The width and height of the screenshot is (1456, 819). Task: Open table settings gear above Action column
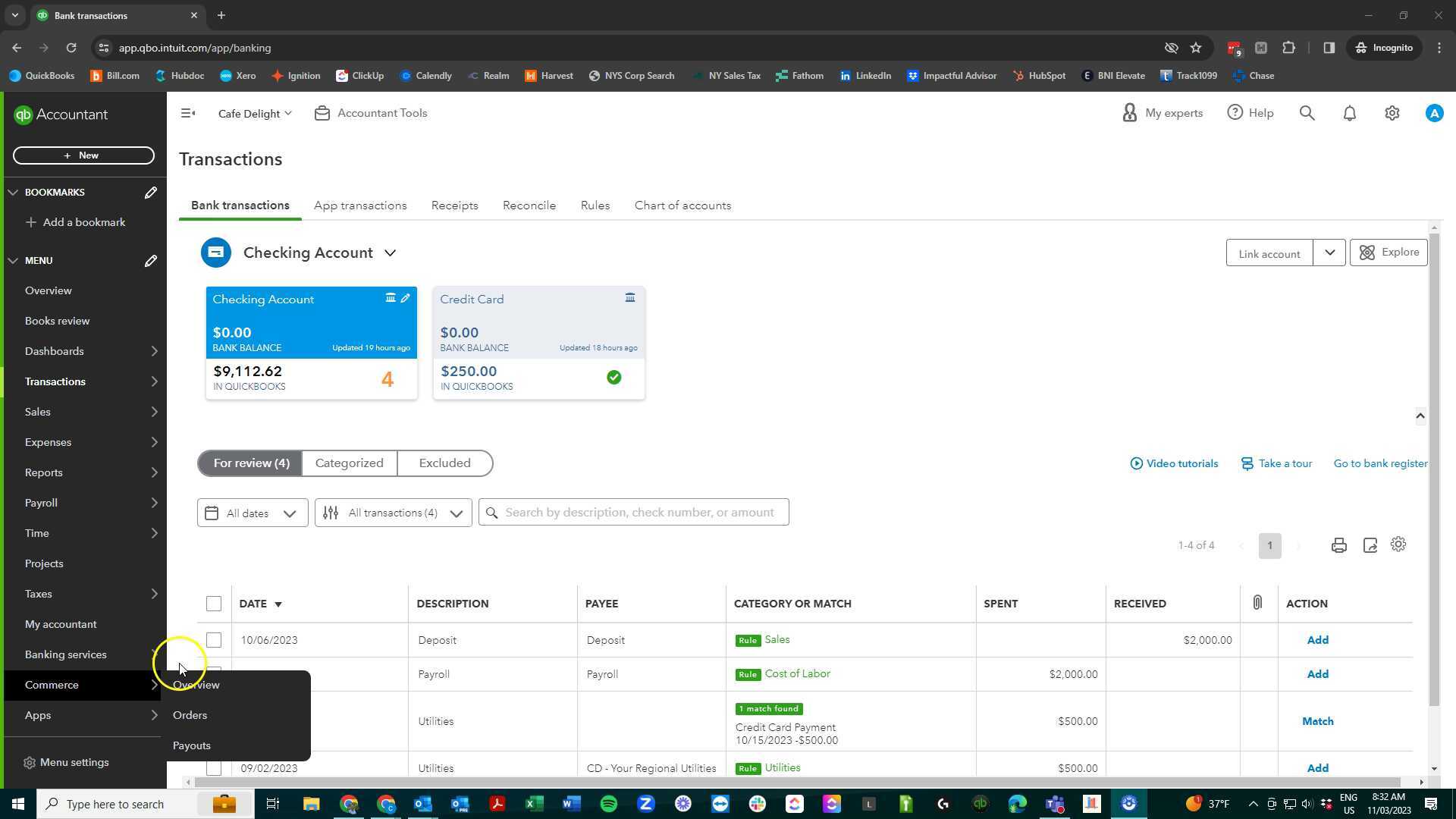[x=1398, y=545]
